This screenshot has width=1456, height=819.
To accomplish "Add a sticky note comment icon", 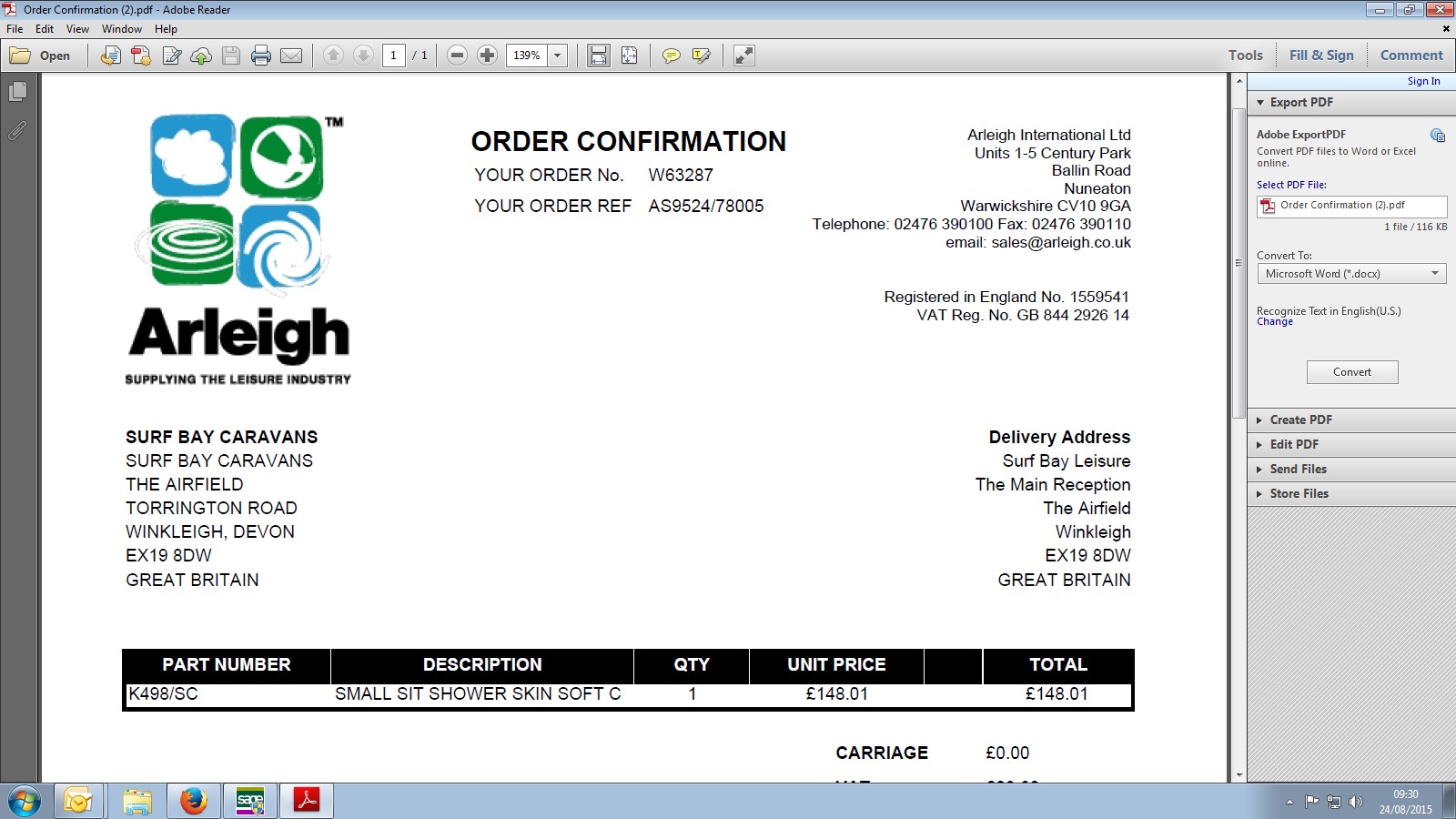I will point(672,56).
